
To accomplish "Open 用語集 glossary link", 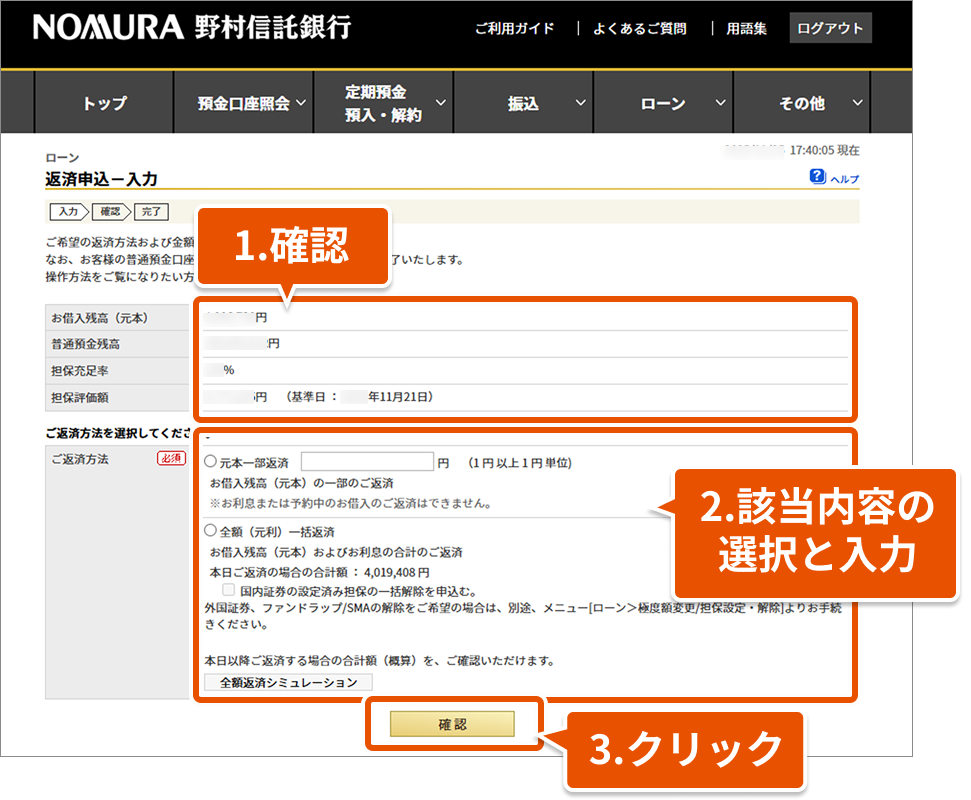I will point(746,28).
